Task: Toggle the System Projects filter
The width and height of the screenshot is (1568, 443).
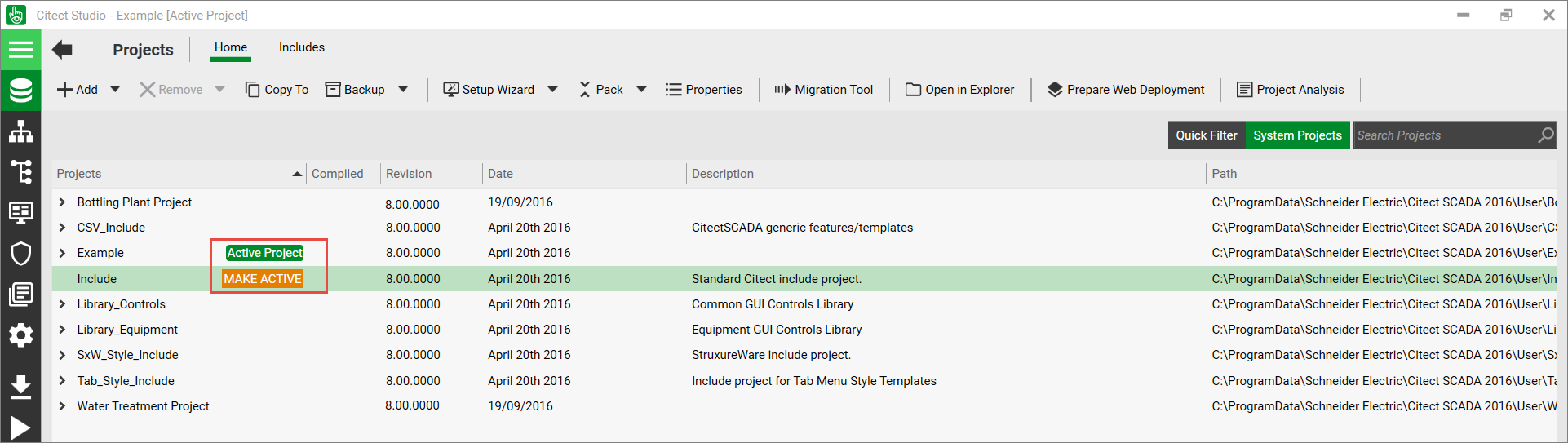Action: tap(1296, 135)
